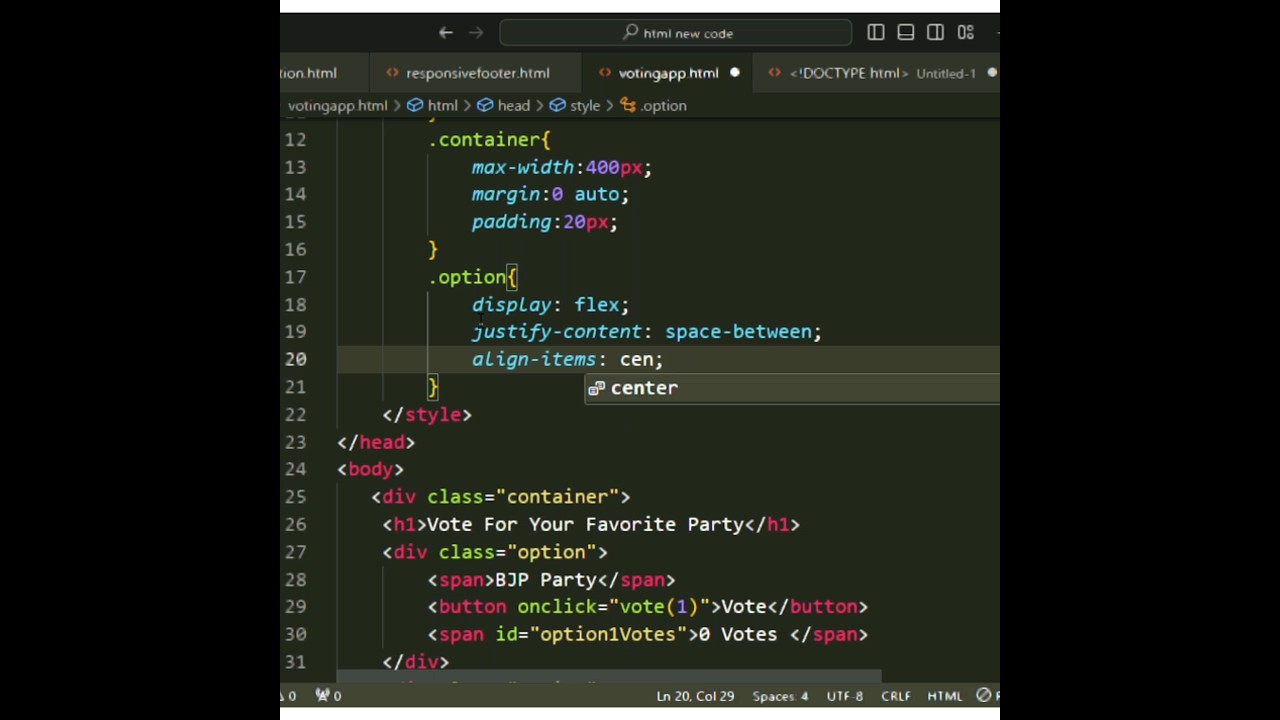Change indentation via 'Spaces: 4'

tap(780, 696)
